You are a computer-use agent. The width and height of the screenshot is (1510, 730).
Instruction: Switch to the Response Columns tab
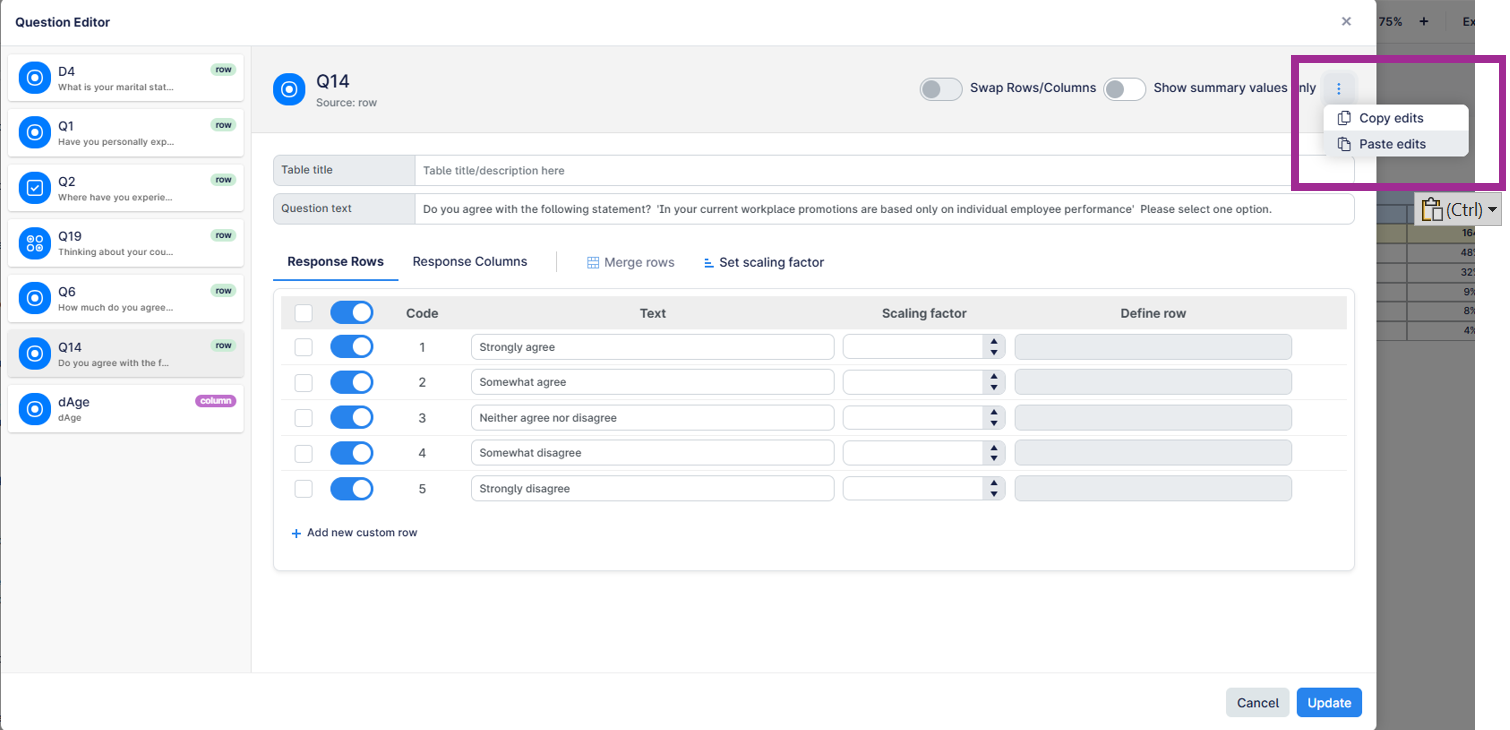click(x=469, y=262)
